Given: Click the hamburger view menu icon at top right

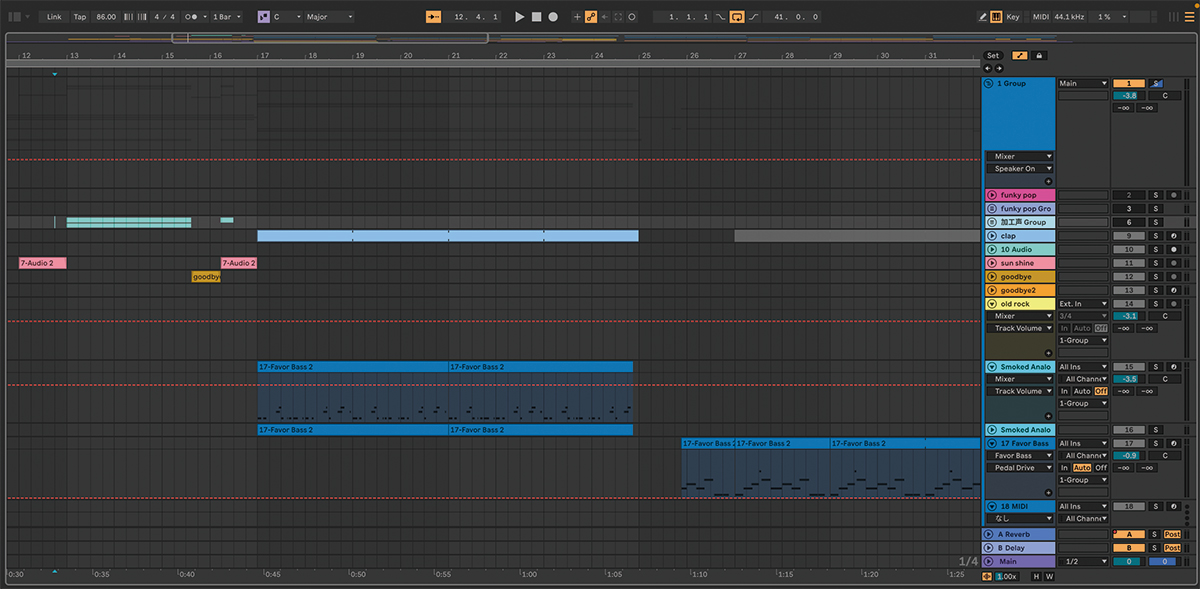Looking at the screenshot, I should point(1188,17).
